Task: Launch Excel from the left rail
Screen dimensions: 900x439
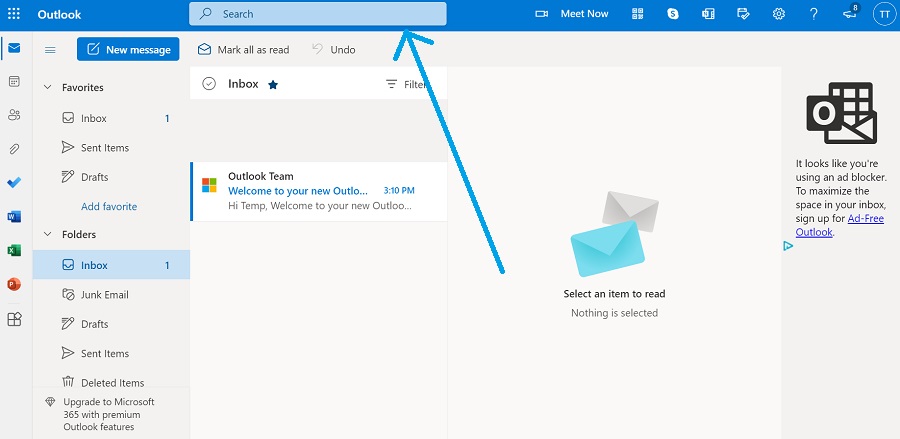Action: pos(14,250)
